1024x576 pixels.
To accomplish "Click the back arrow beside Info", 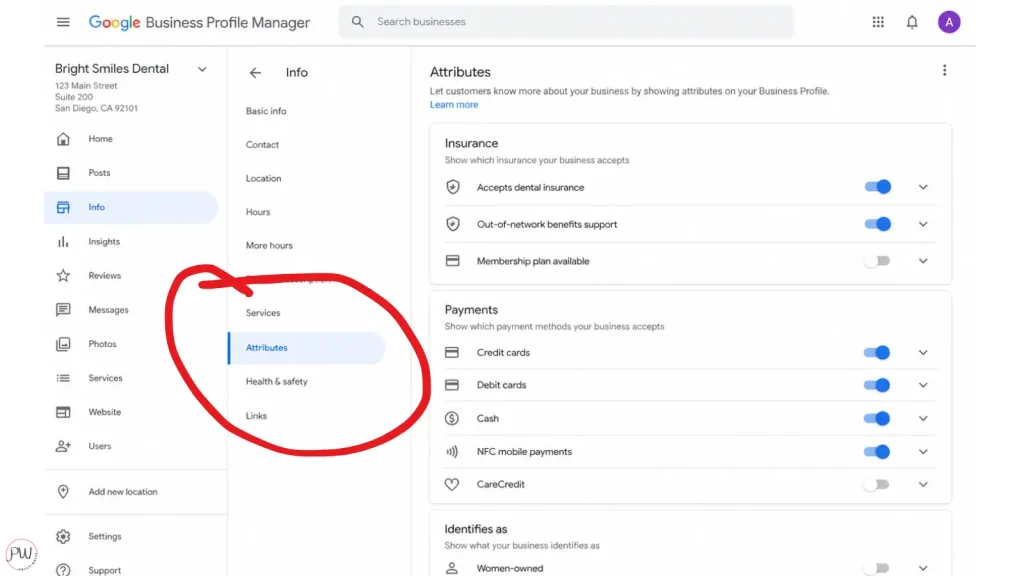I will (255, 73).
